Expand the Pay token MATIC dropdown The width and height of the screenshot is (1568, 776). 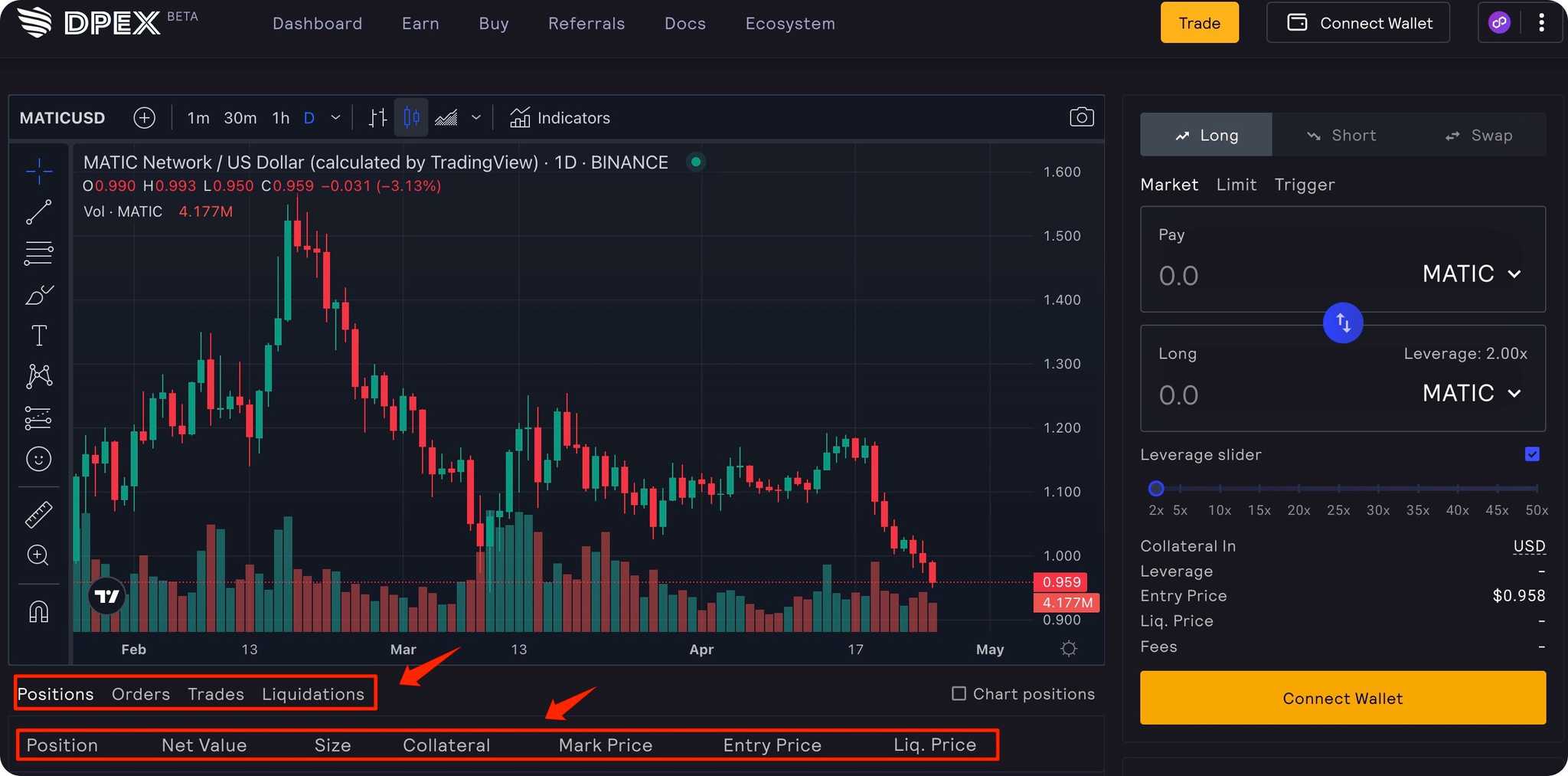1471,274
